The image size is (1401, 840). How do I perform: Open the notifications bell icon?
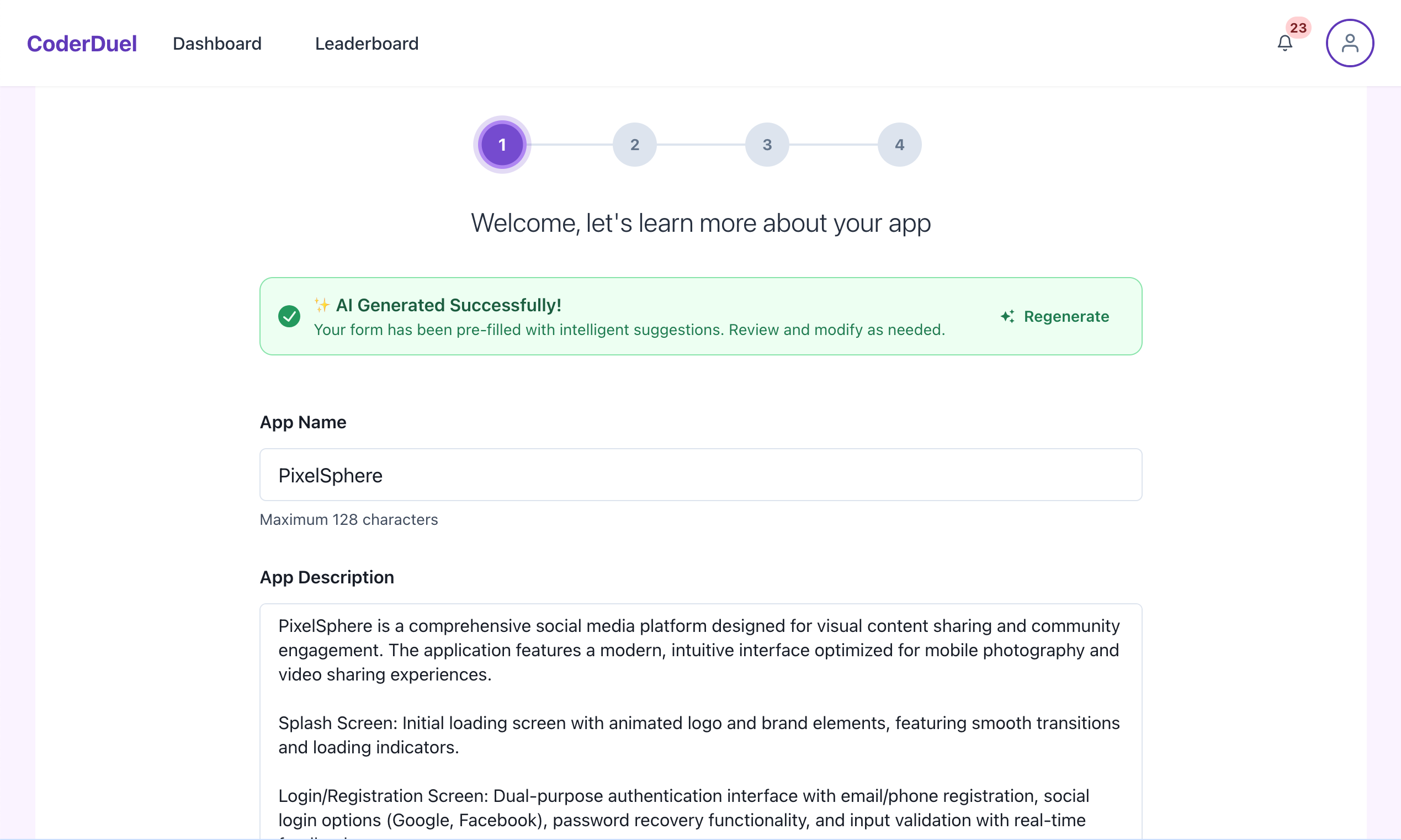tap(1285, 43)
